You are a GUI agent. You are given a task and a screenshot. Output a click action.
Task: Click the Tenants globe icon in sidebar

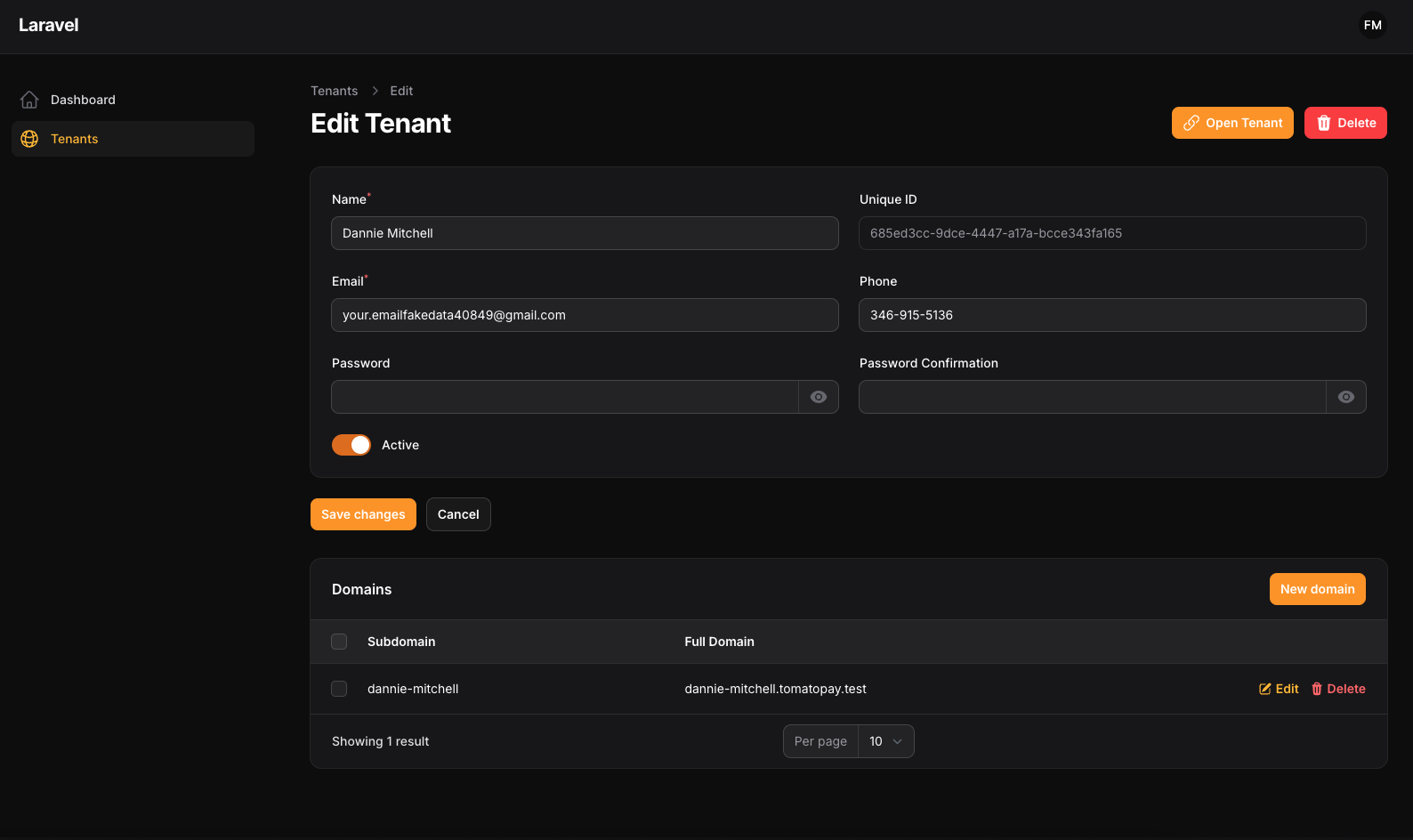tap(29, 139)
